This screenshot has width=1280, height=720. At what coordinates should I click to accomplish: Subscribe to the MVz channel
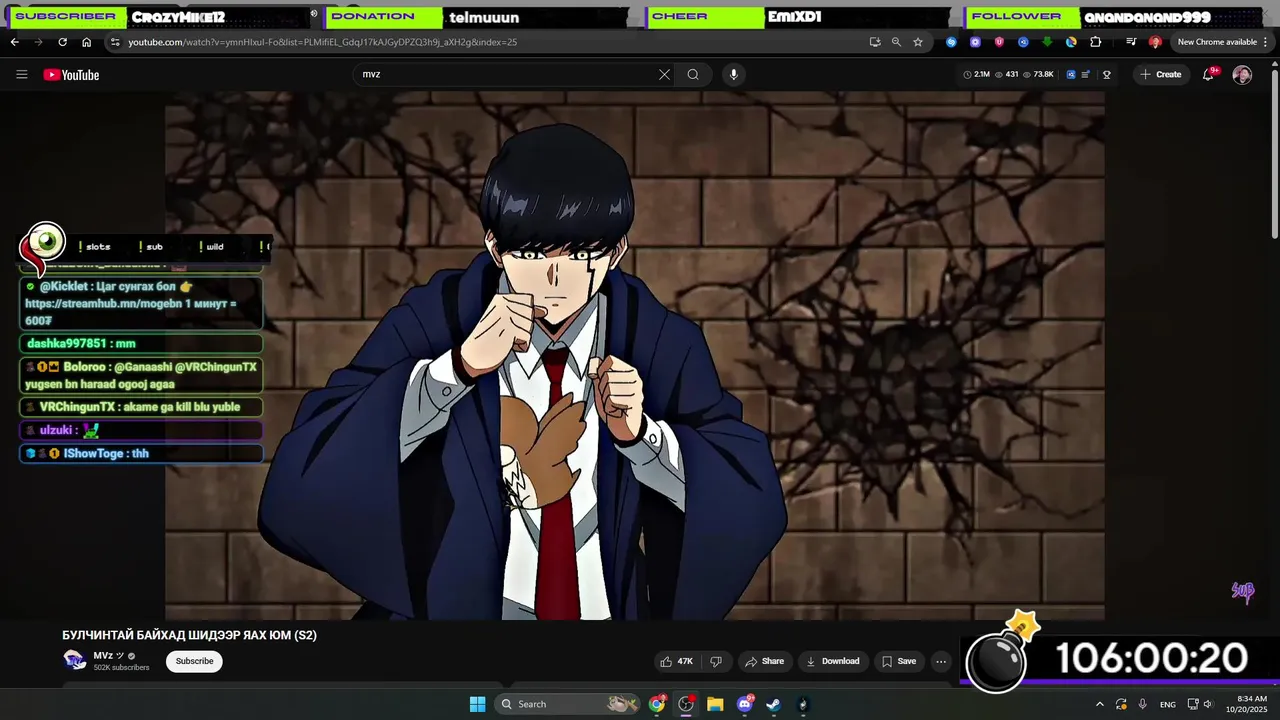click(194, 661)
